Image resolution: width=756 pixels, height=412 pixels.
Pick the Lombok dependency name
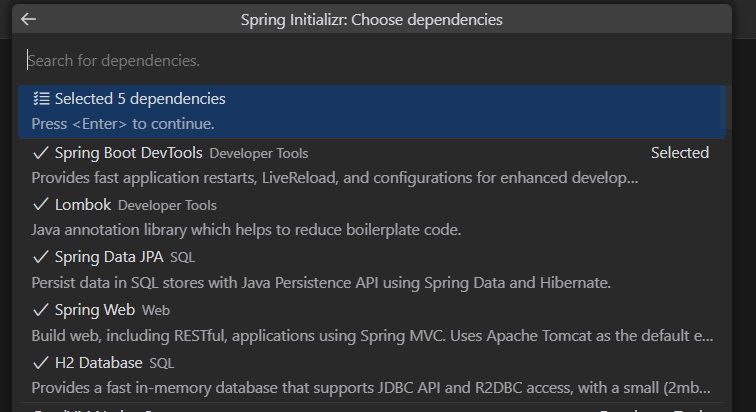point(83,205)
